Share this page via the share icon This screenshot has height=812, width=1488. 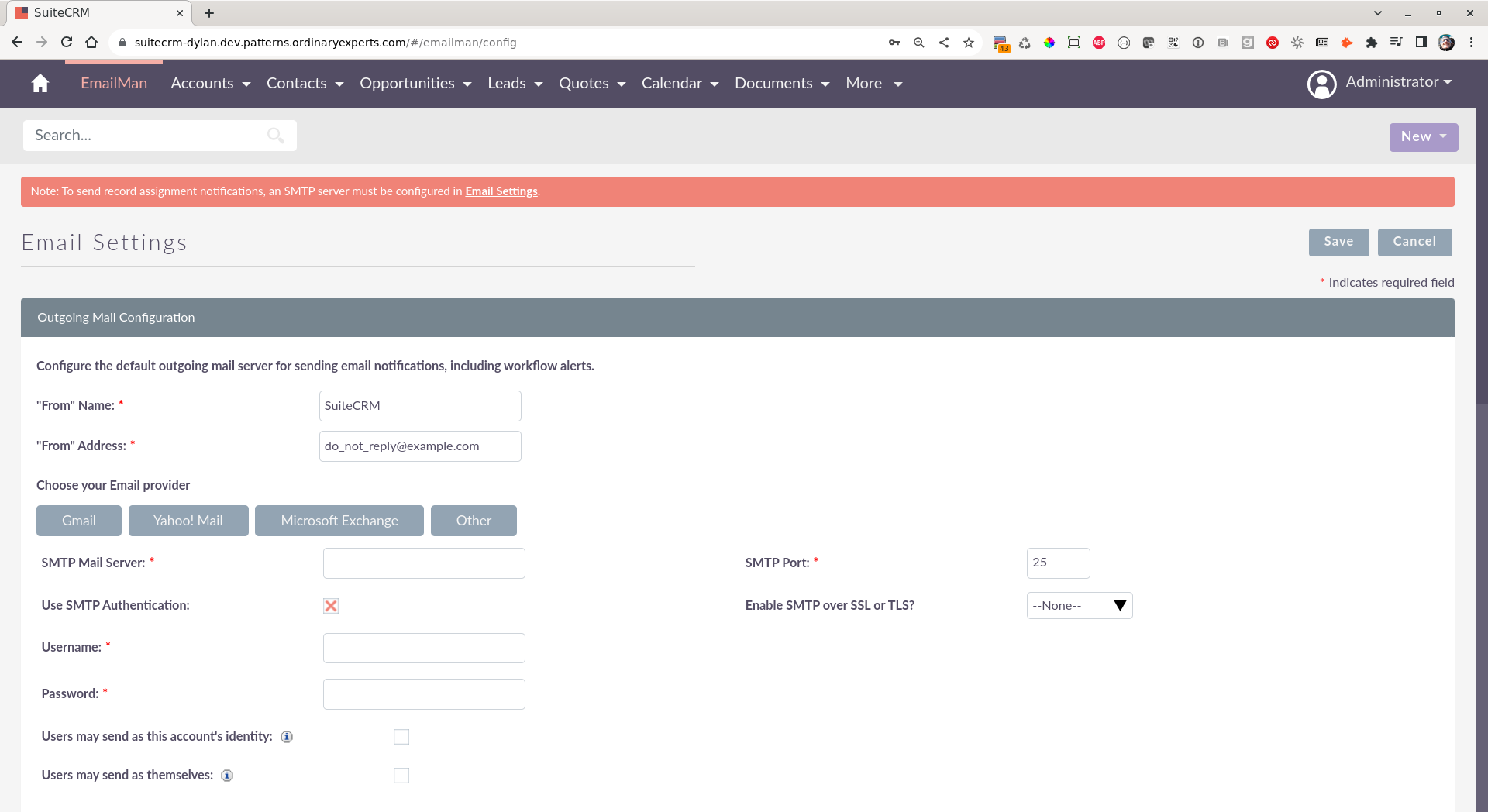[x=944, y=43]
